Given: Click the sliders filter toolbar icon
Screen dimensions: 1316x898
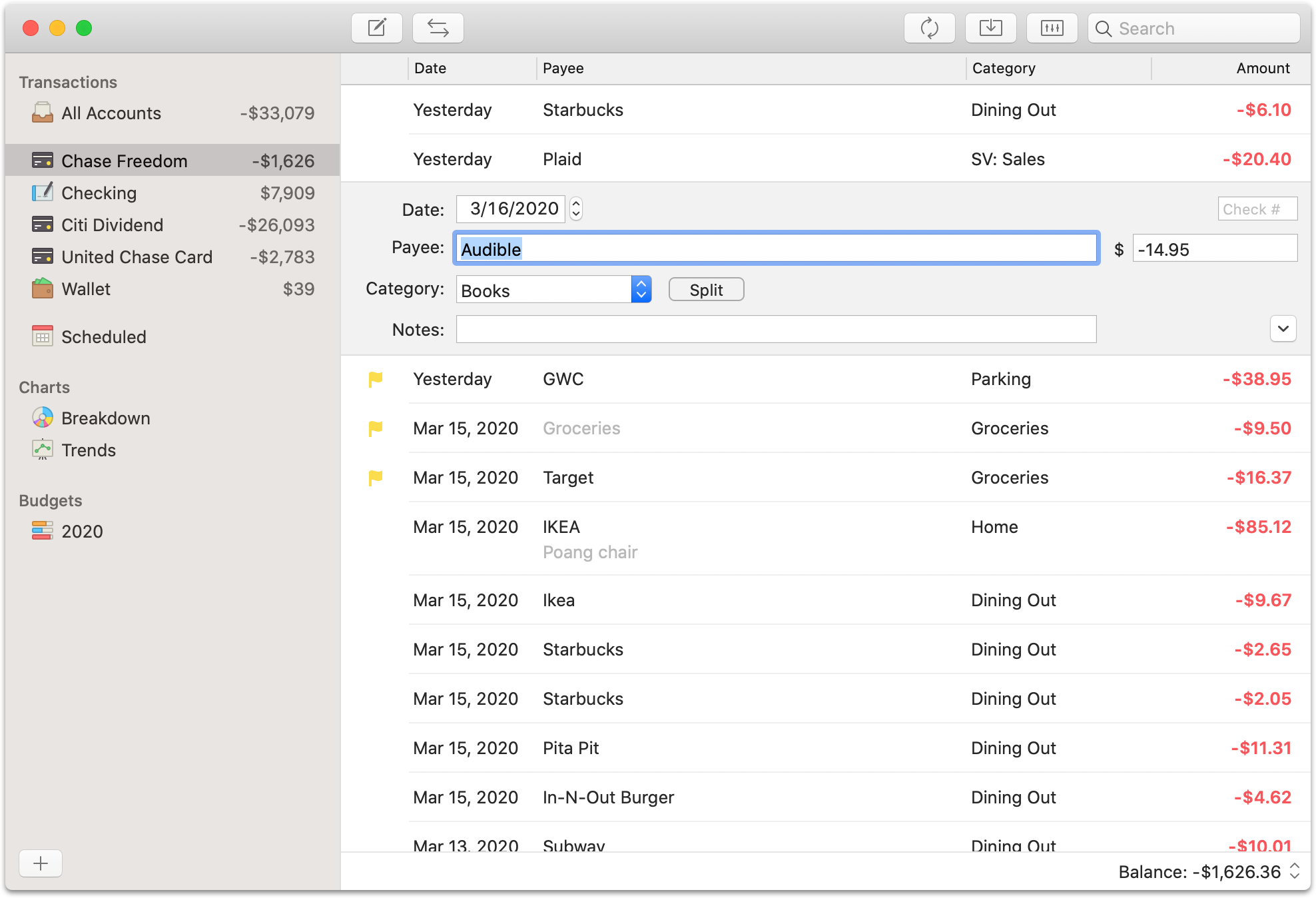Looking at the screenshot, I should coord(1052,28).
